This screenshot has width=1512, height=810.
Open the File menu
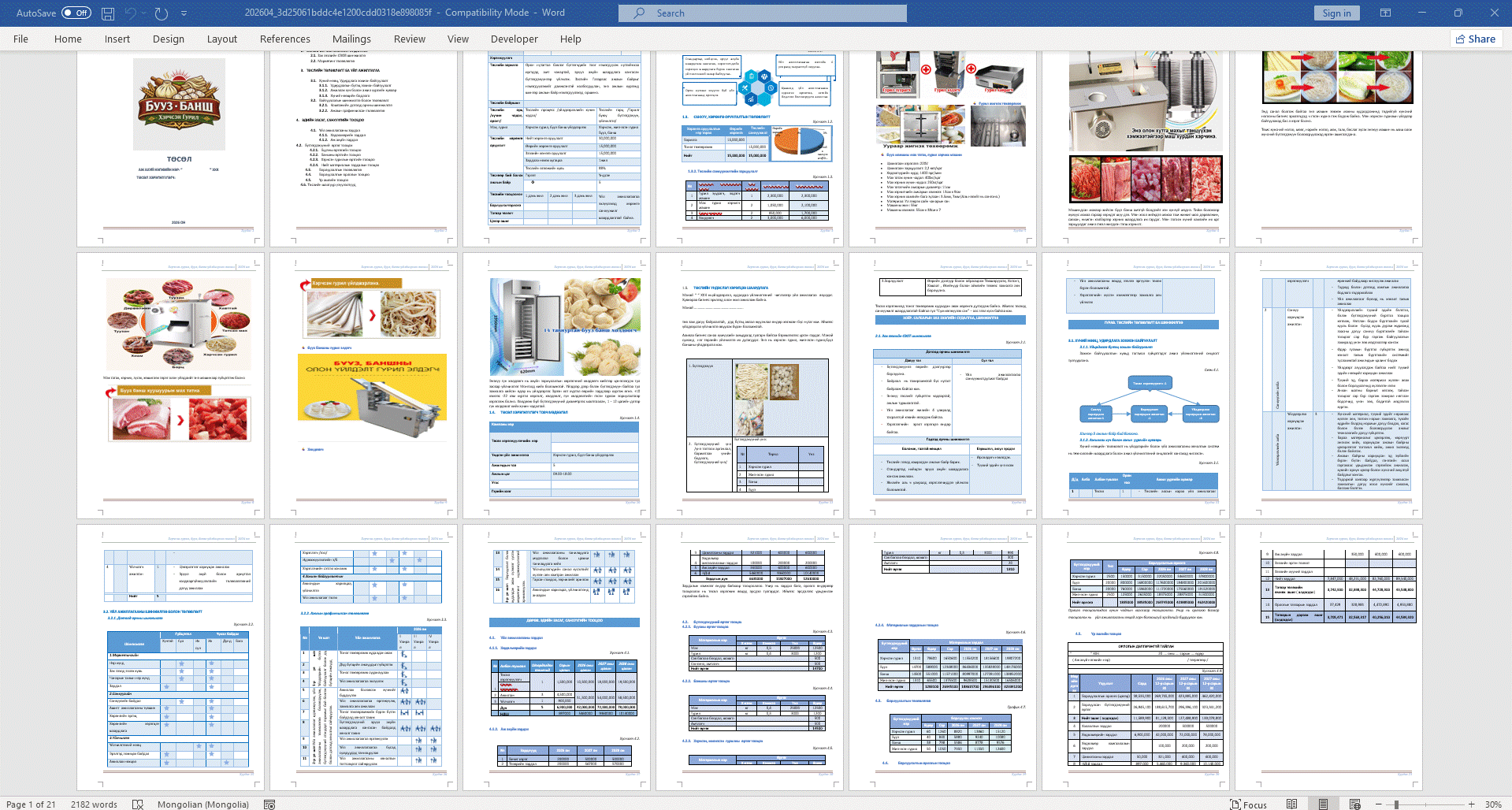coord(20,39)
